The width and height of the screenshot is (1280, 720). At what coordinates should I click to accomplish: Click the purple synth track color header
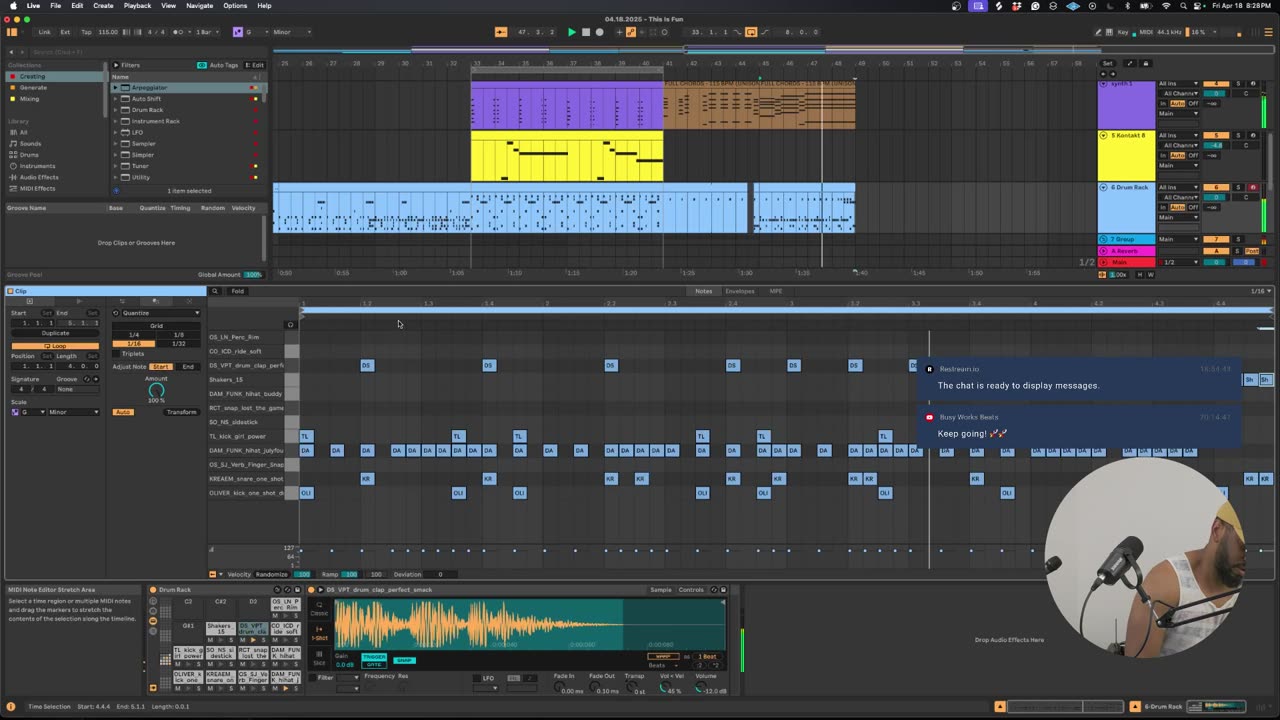click(1127, 104)
